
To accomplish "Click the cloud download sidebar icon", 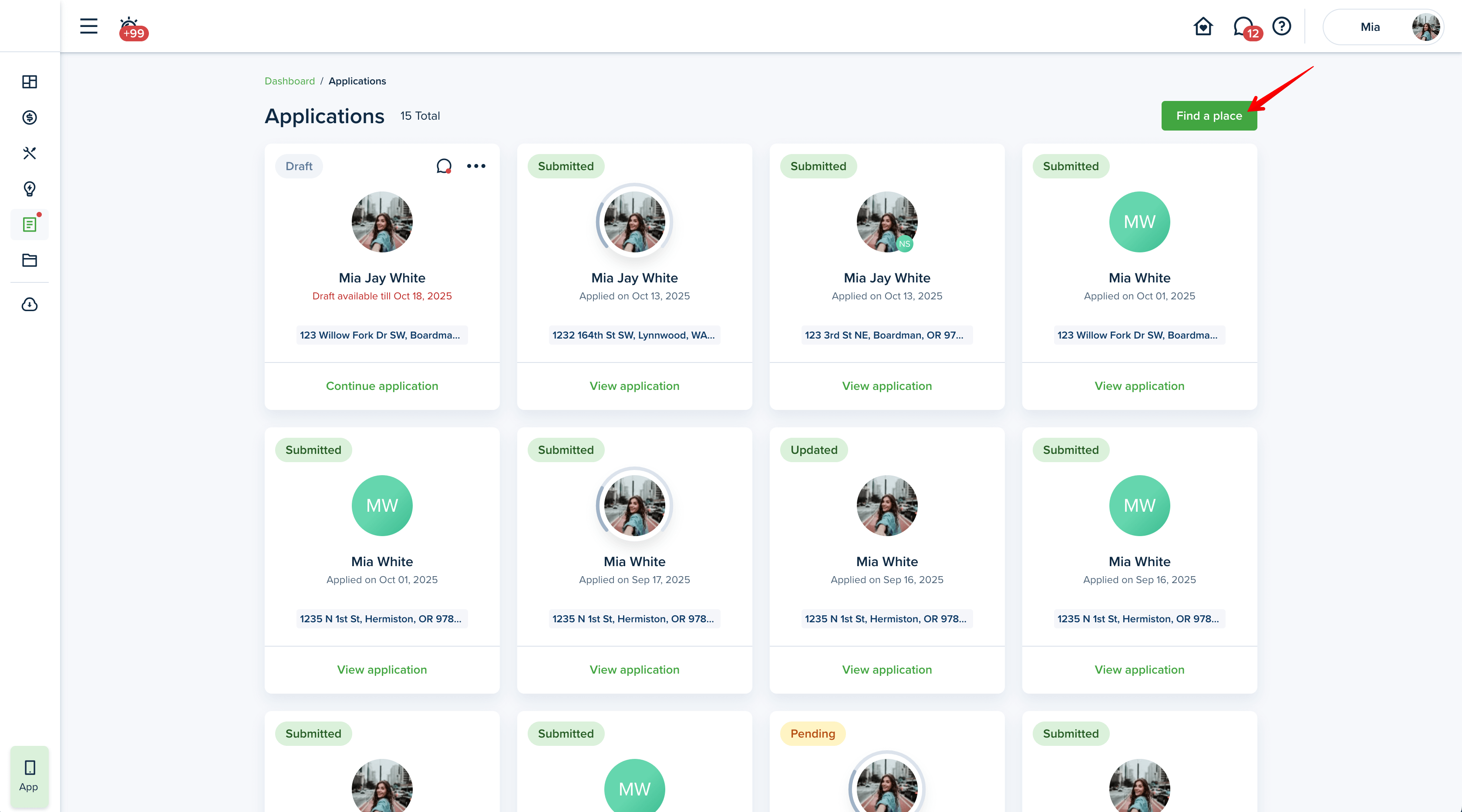I will [x=30, y=305].
